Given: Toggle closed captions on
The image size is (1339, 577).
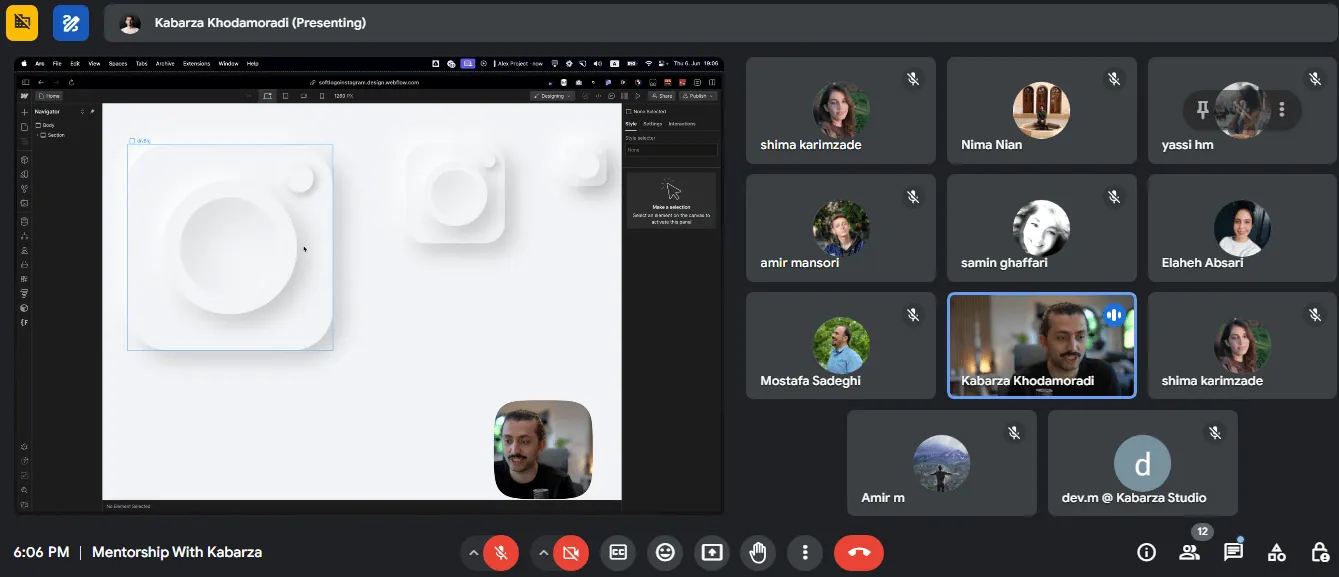Looking at the screenshot, I should pos(618,552).
